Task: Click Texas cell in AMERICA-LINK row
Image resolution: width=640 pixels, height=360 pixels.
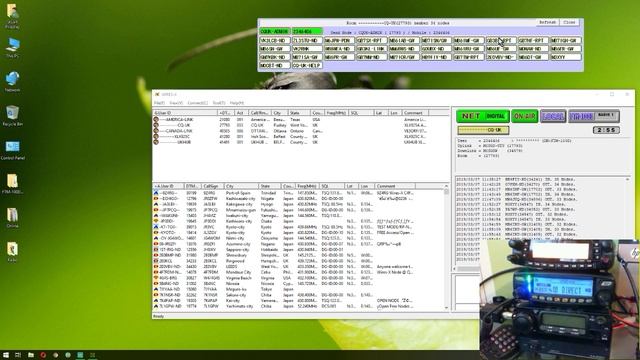Action: click(295, 120)
